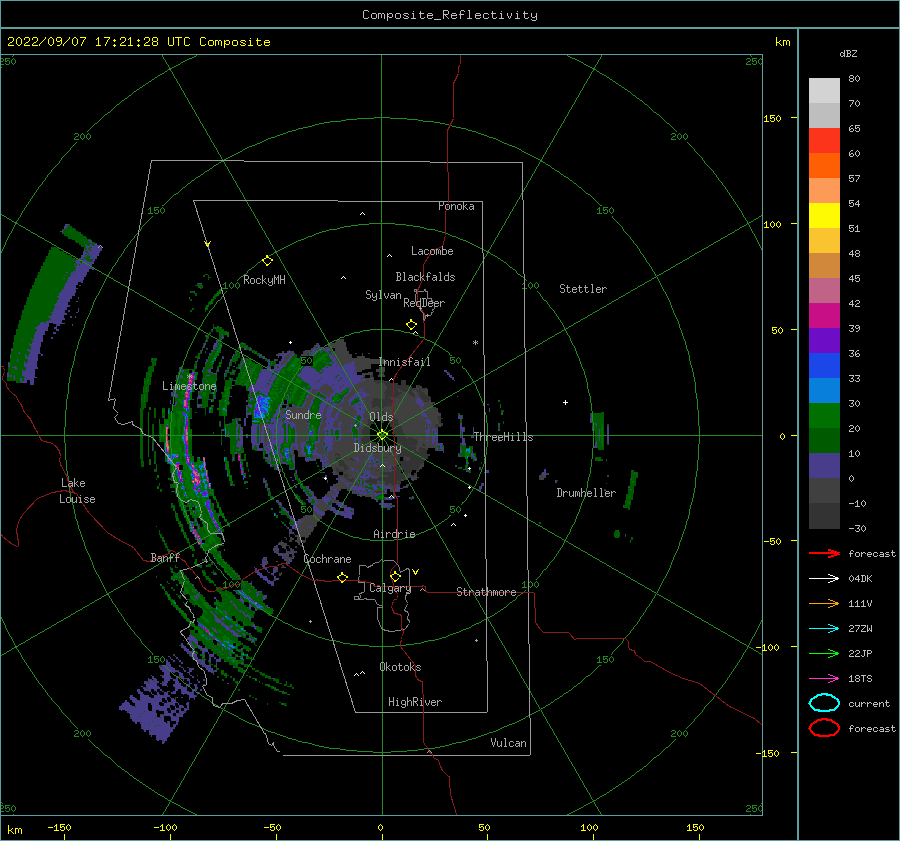Viewport: 900px width, 841px height.
Task: Select the yellow radar-site diamond between Olds and Didsbury
Action: [382, 435]
